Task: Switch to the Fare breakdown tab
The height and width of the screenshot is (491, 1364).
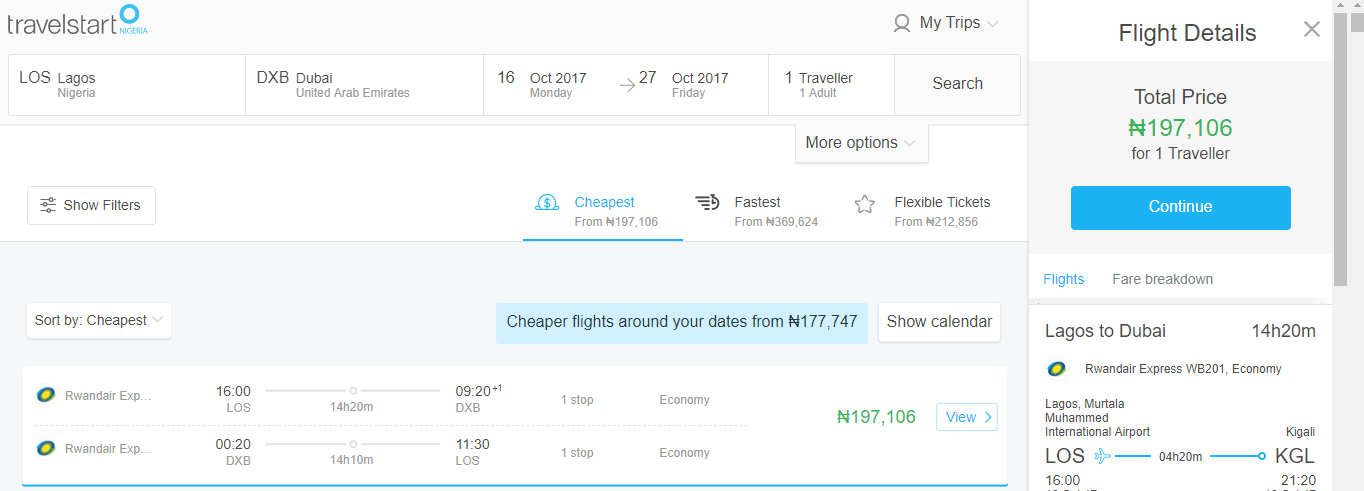Action: point(1163,279)
